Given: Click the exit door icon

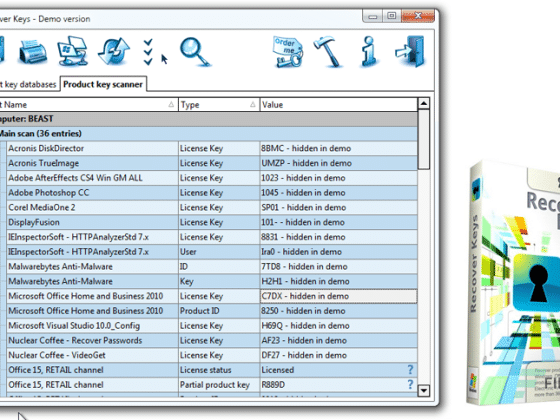Looking at the screenshot, I should (410, 51).
